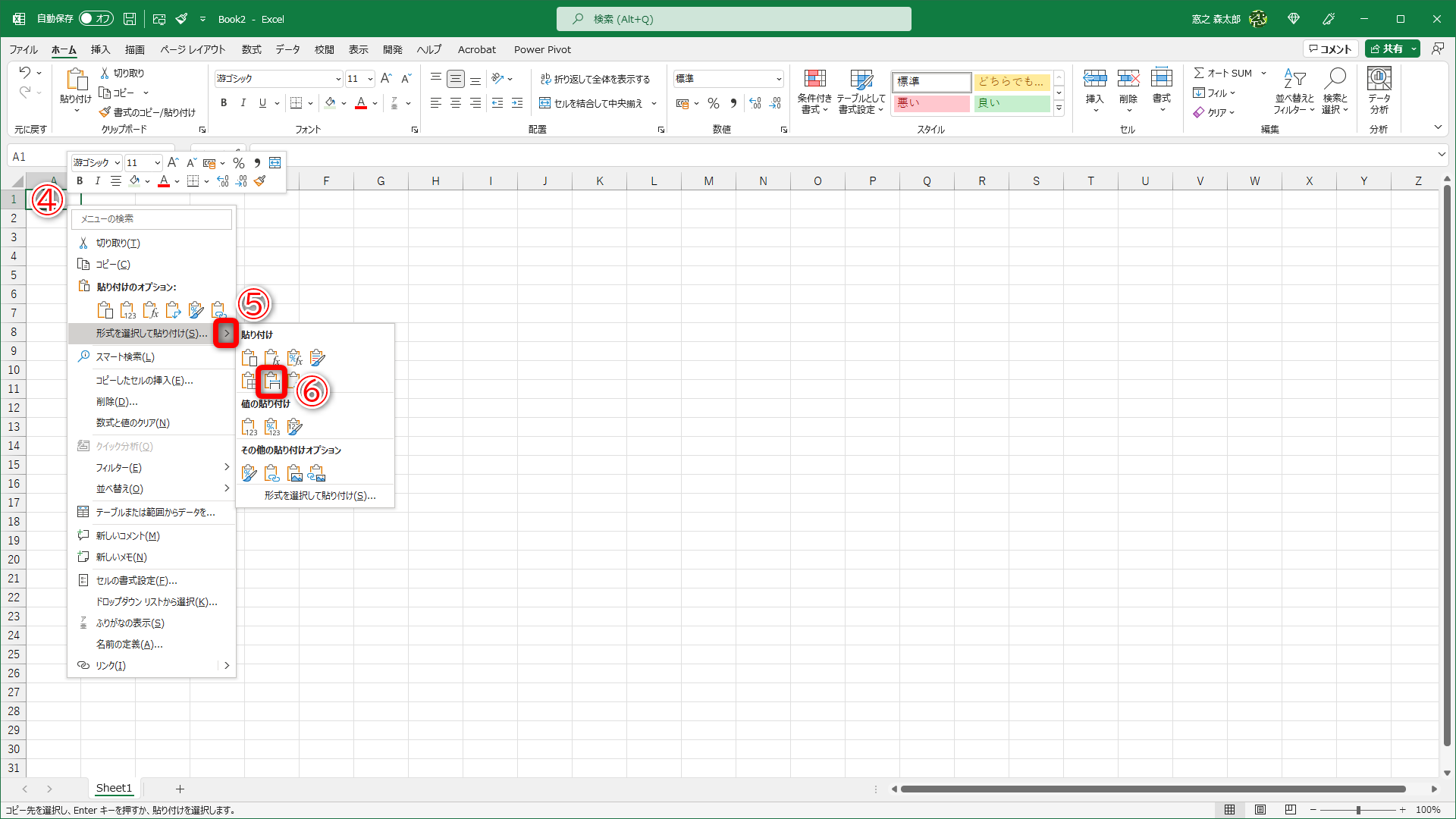
Task: Expand the number format combo box
Action: 779,79
